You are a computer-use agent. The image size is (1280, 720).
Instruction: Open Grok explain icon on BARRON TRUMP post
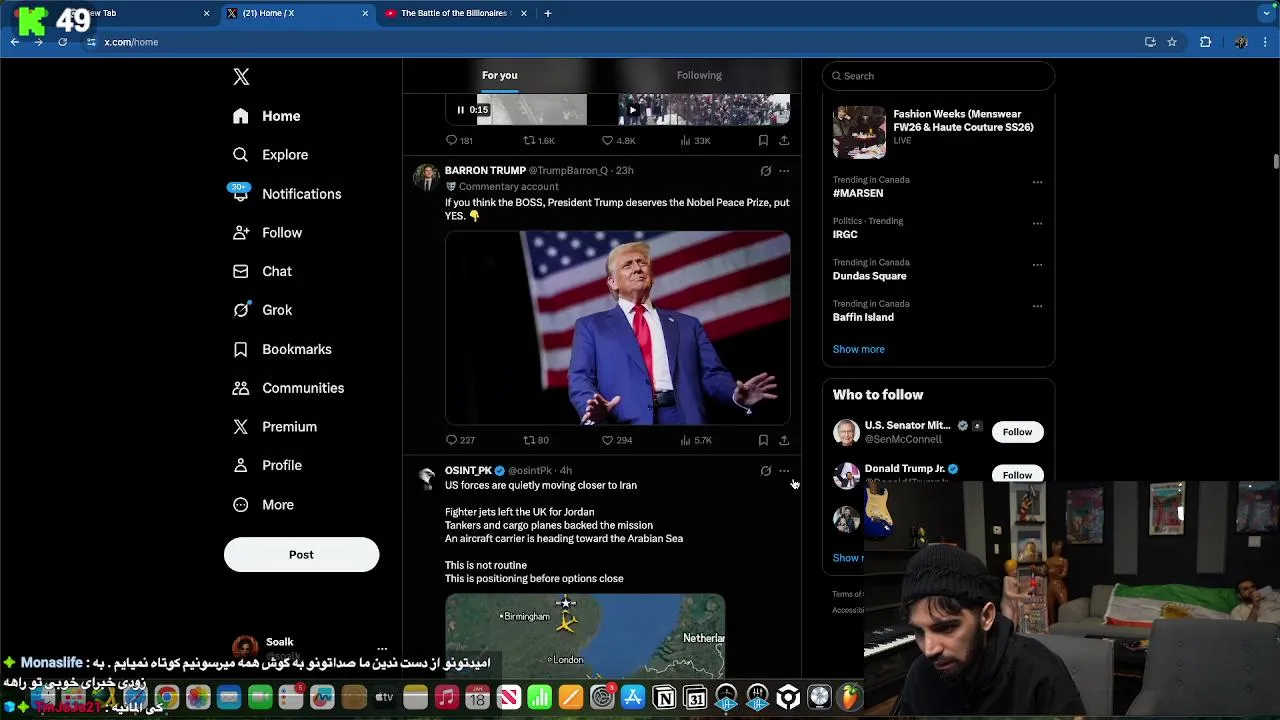click(766, 171)
